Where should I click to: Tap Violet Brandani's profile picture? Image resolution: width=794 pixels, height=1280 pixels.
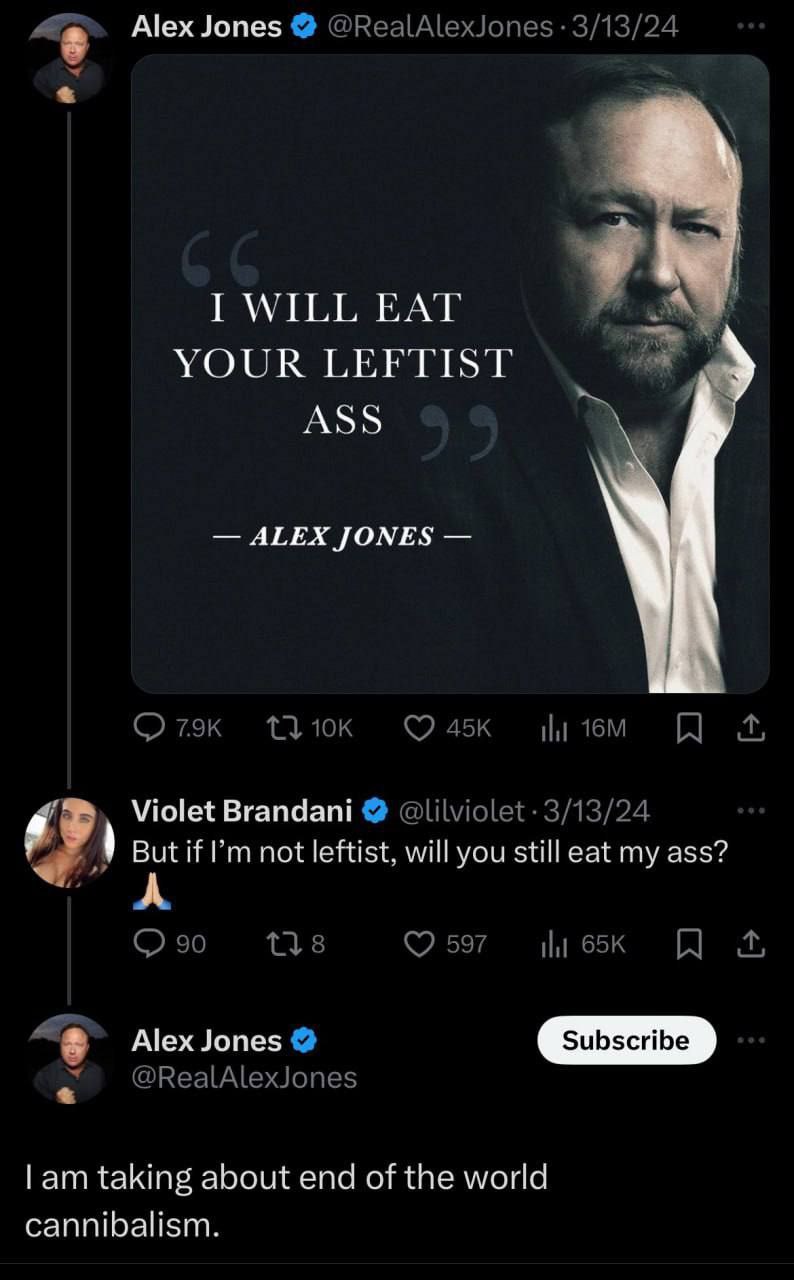tap(69, 842)
